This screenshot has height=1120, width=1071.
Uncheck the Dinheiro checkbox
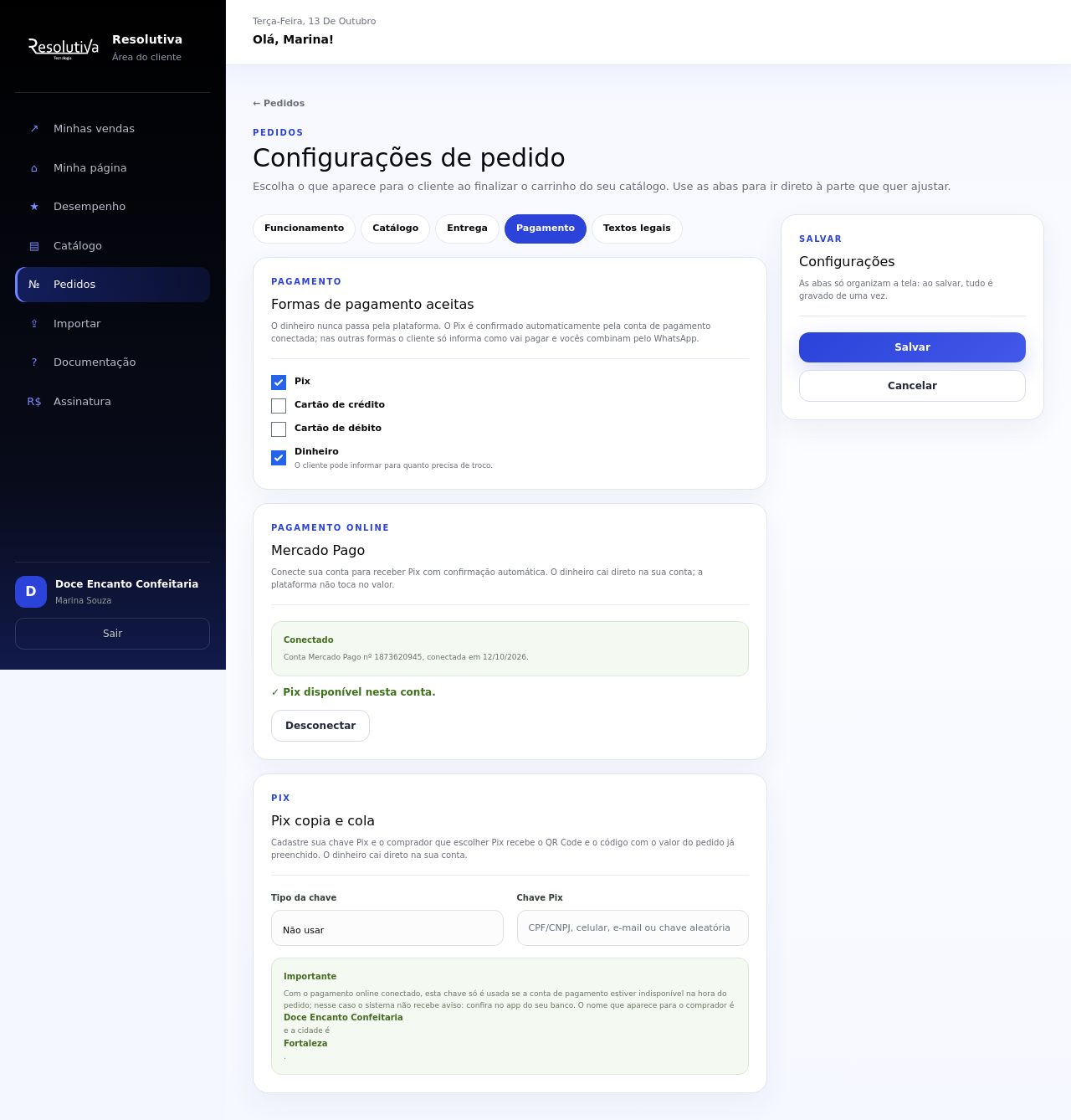tap(279, 458)
